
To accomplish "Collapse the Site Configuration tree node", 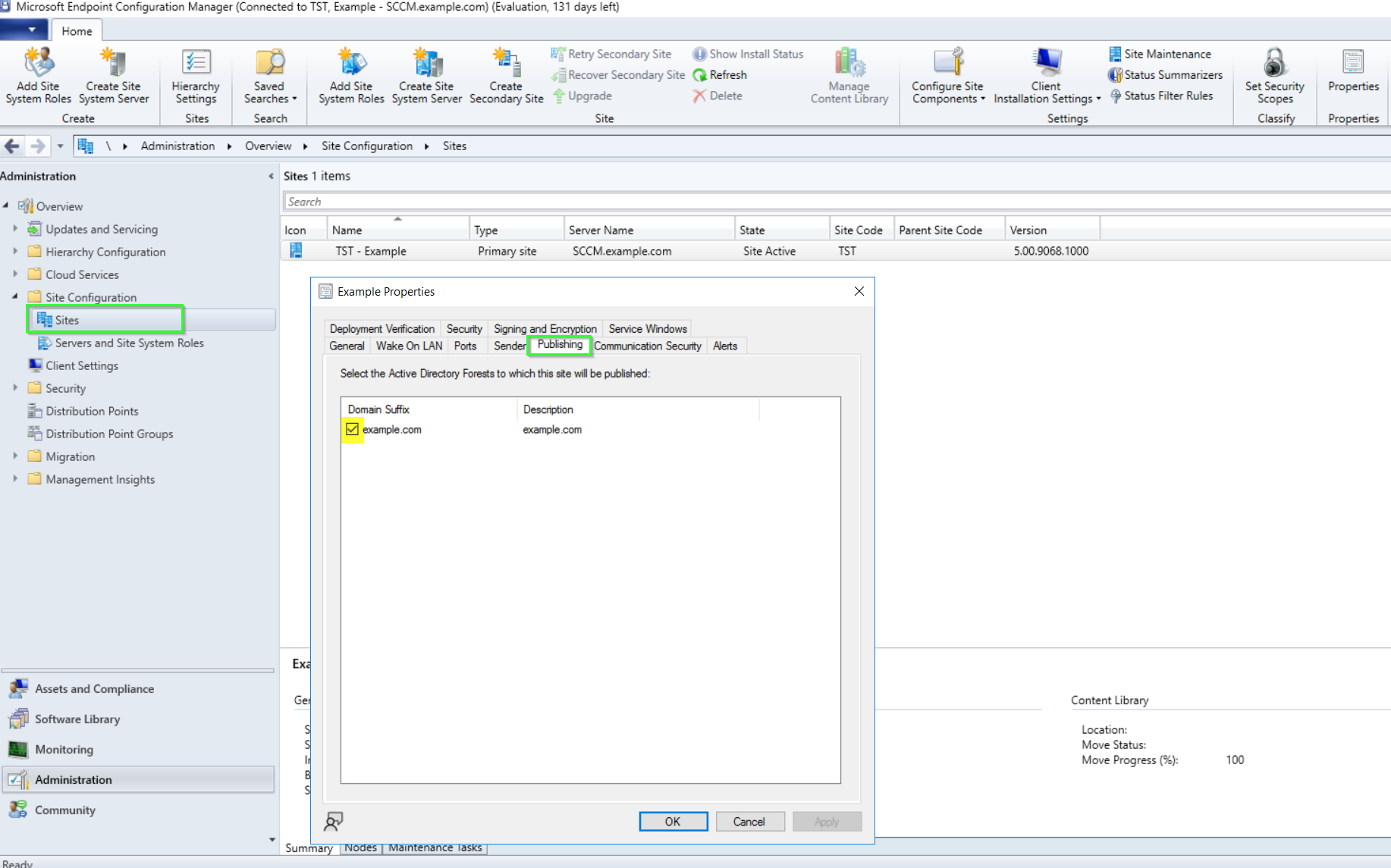I will 15,297.
